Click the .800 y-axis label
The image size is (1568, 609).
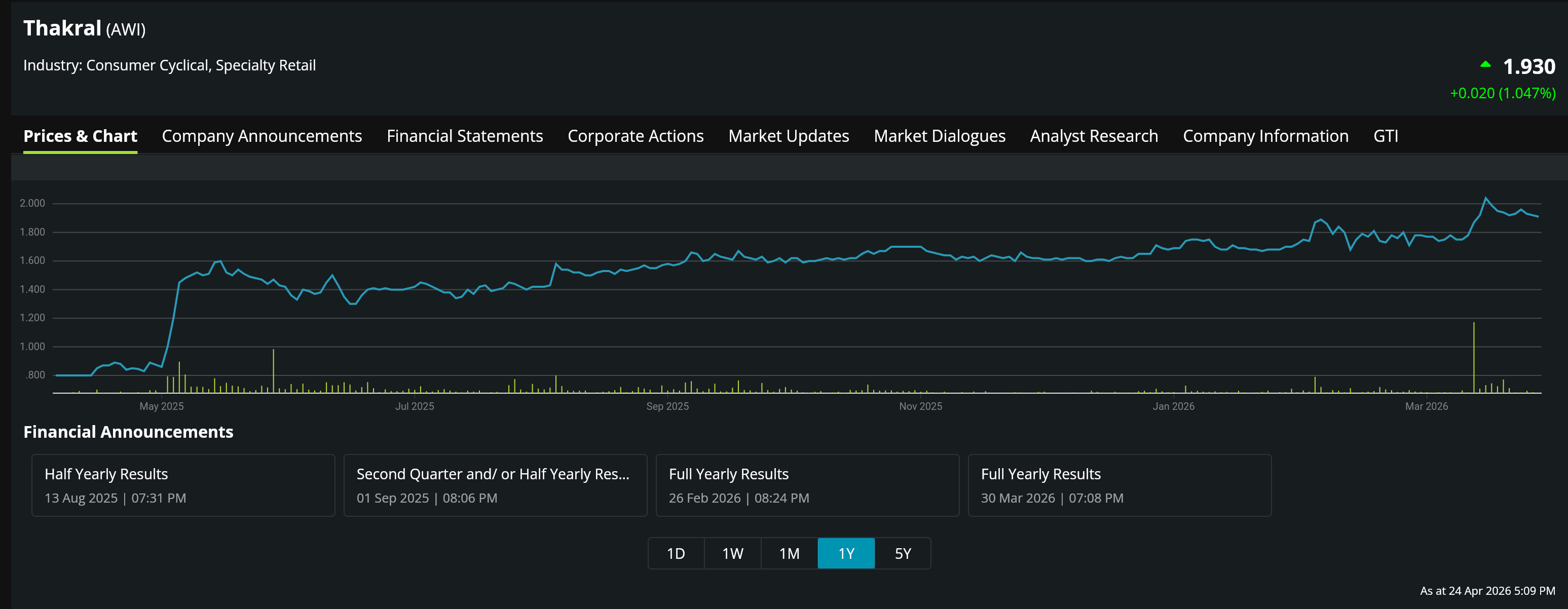click(35, 375)
